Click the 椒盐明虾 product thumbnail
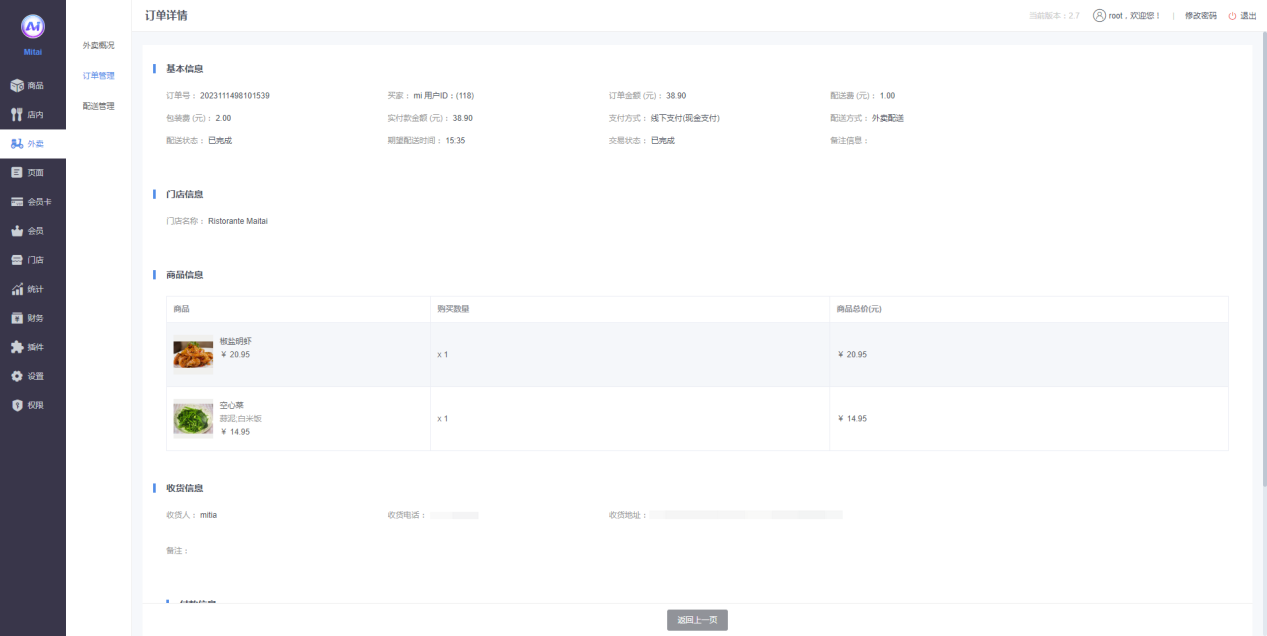This screenshot has height=636, width=1267. click(193, 354)
